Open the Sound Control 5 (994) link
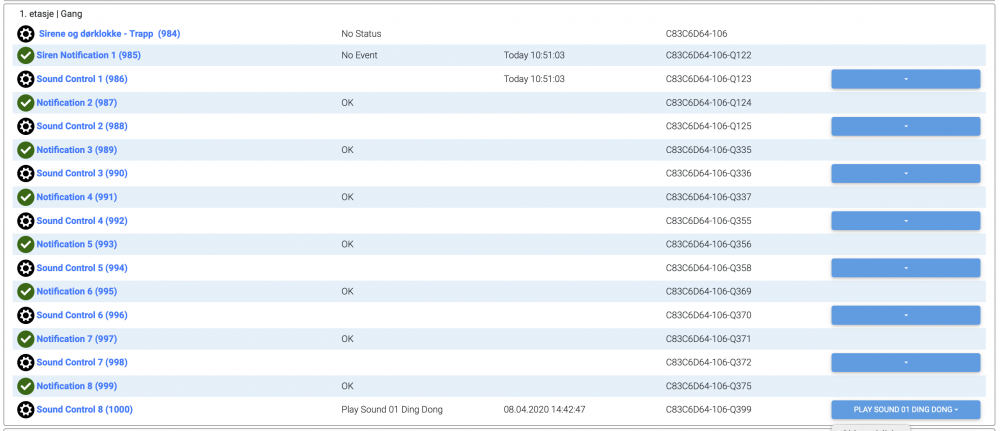 pyautogui.click(x=82, y=268)
